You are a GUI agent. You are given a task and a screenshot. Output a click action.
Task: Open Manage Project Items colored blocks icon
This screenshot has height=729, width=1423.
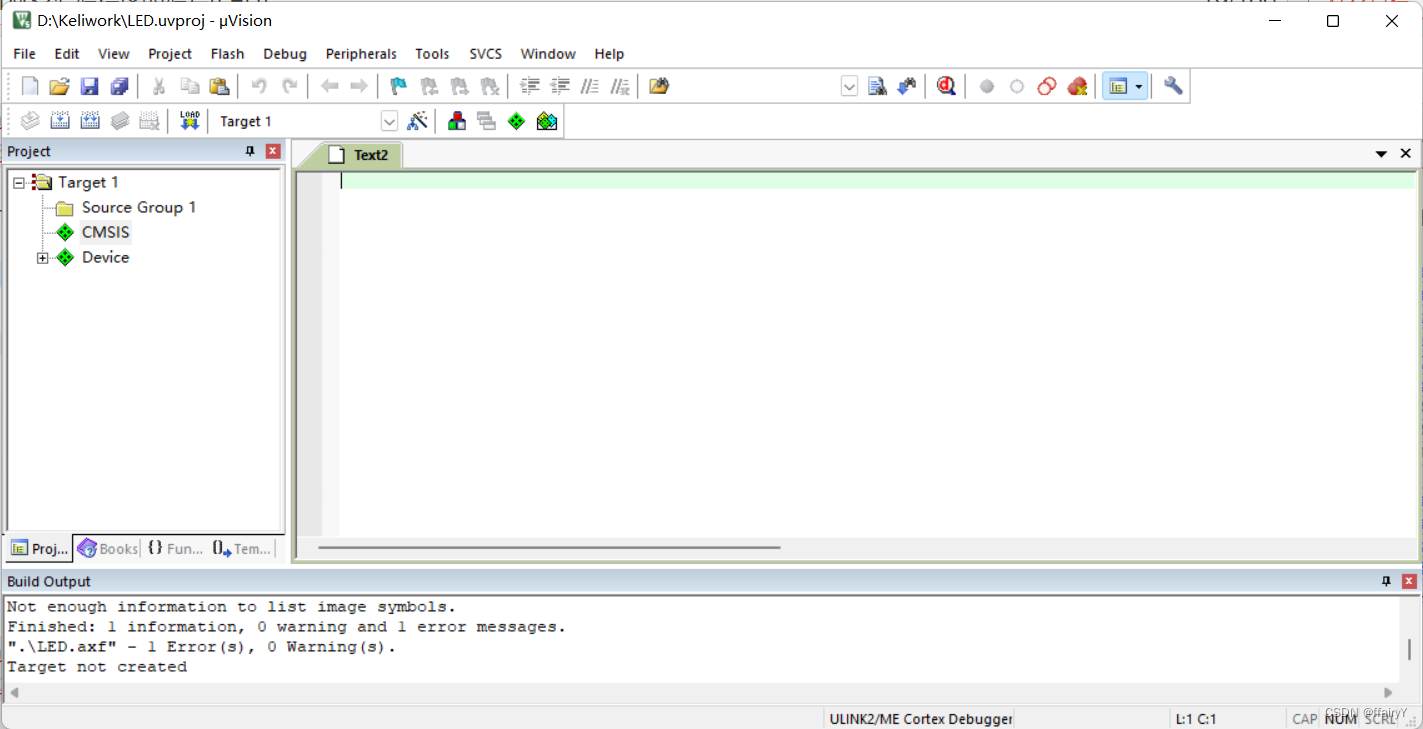(x=457, y=121)
